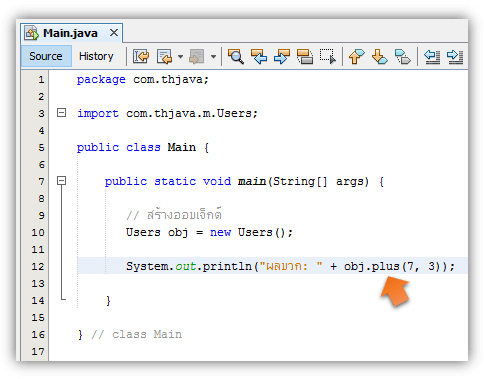This screenshot has height=379, width=484.
Task: Click the 'new' keyword on line 10
Action: click(220, 232)
